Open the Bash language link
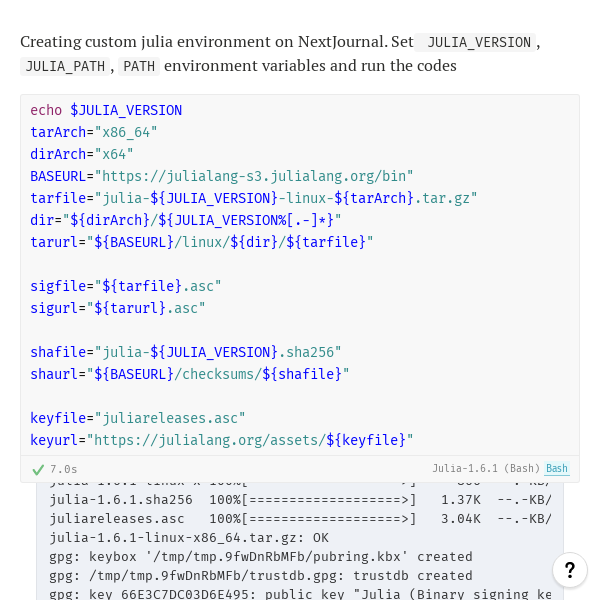This screenshot has width=600, height=600. (x=557, y=468)
